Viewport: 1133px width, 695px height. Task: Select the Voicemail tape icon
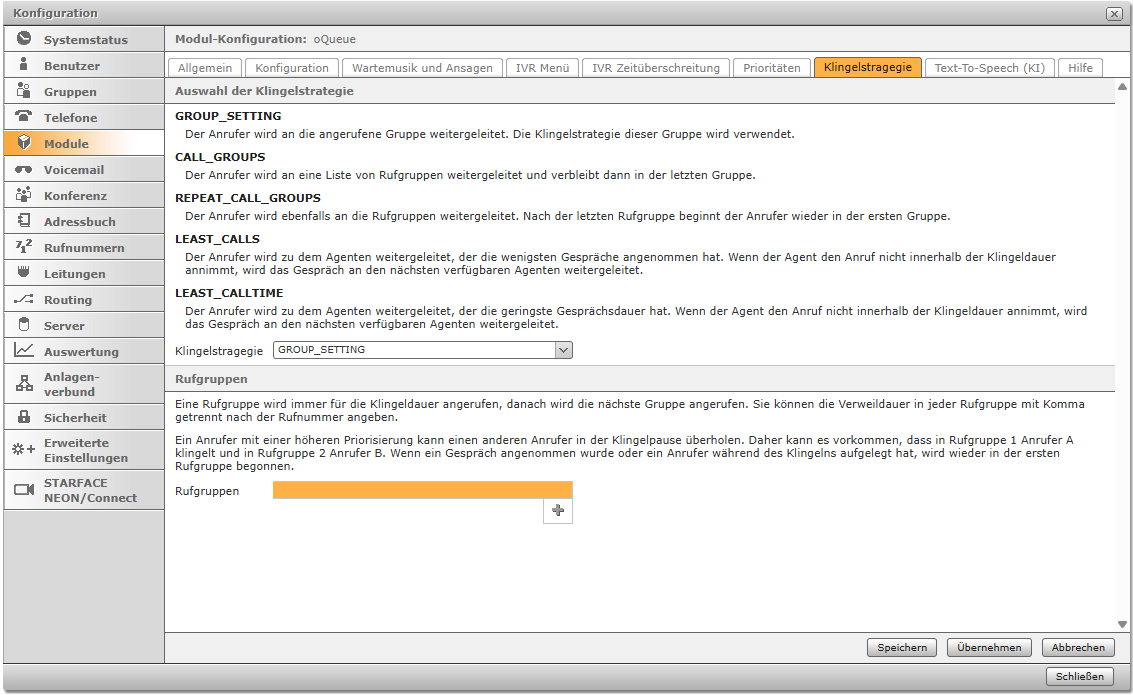coord(24,169)
